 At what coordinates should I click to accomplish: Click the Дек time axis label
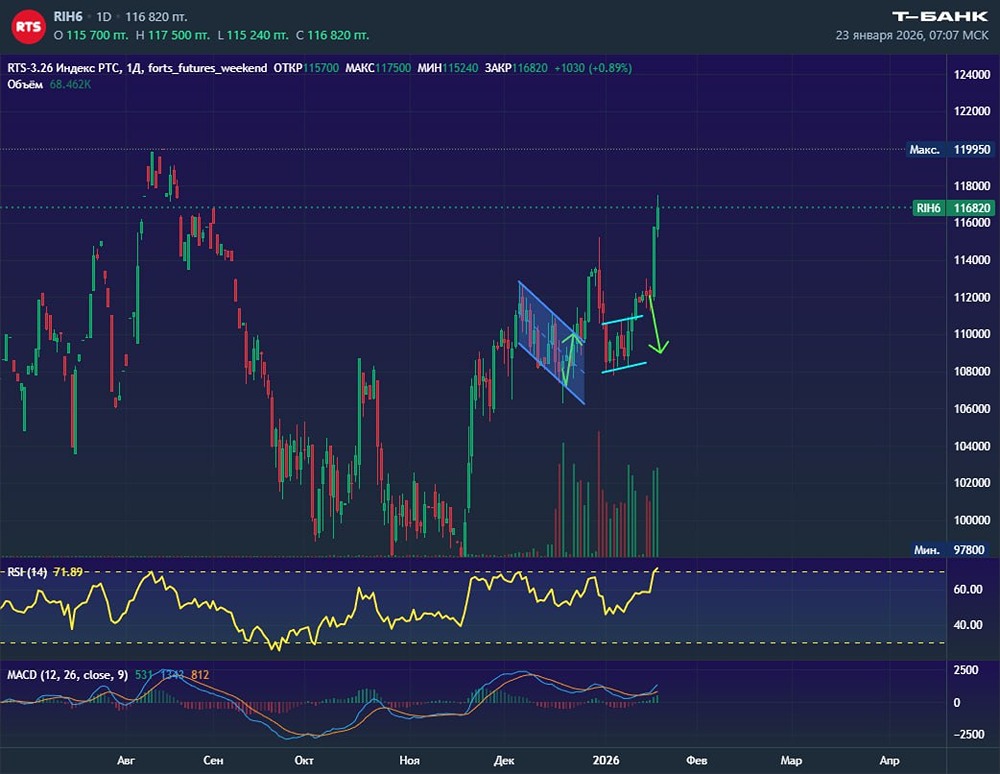click(504, 761)
